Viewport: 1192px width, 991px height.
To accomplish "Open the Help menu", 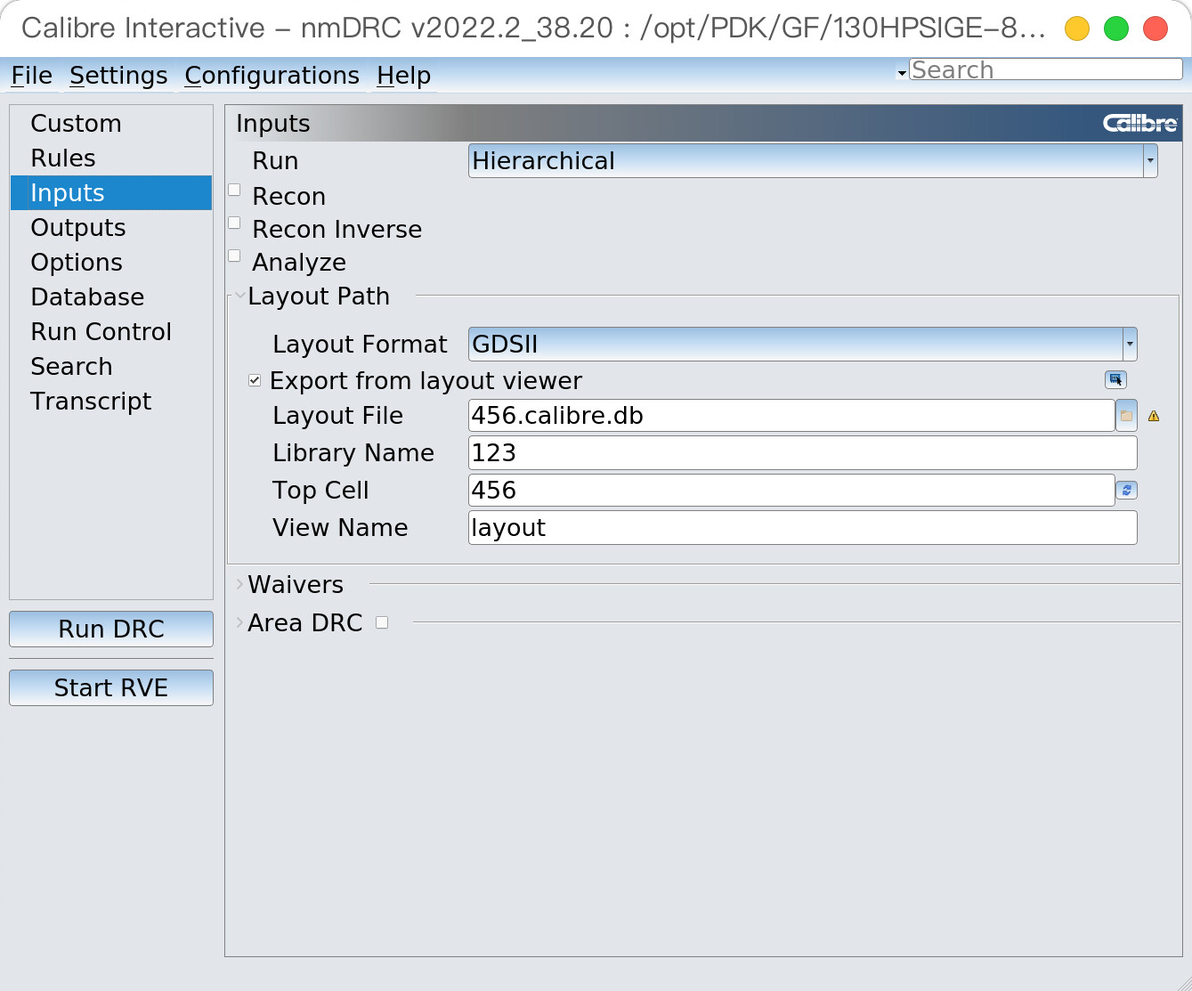I will pyautogui.click(x=404, y=75).
